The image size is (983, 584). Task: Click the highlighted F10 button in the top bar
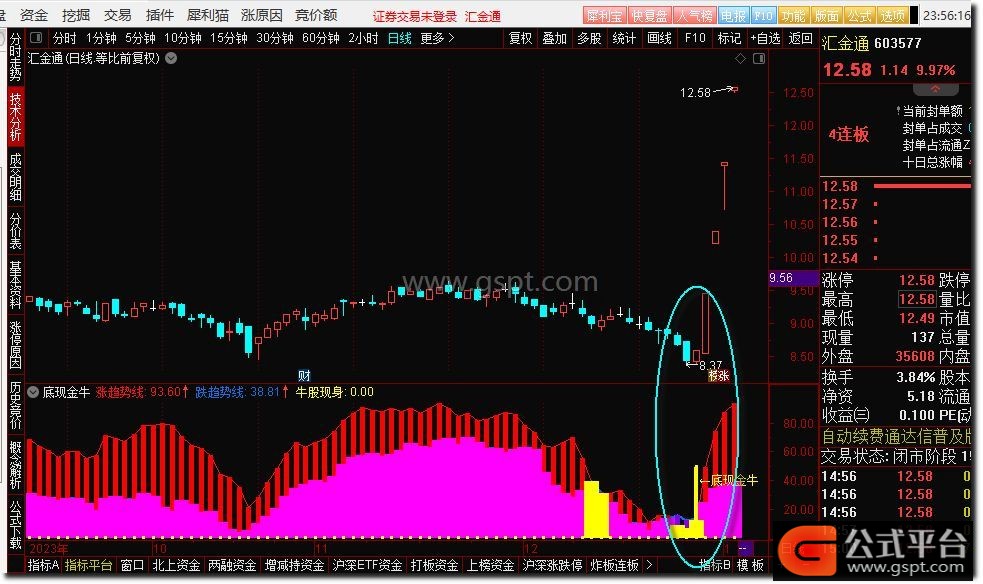tap(763, 15)
